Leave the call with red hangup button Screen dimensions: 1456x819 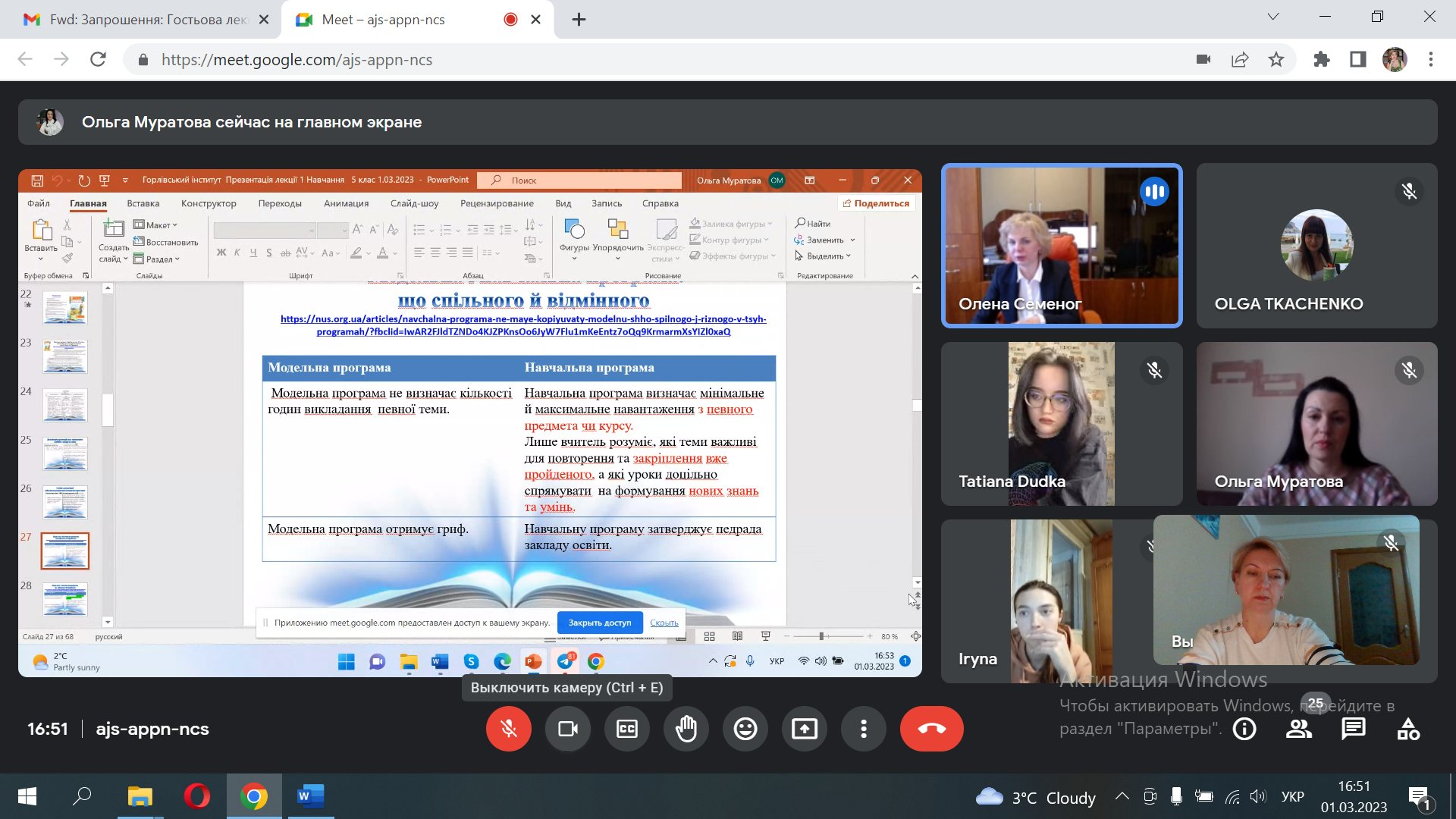tap(931, 729)
